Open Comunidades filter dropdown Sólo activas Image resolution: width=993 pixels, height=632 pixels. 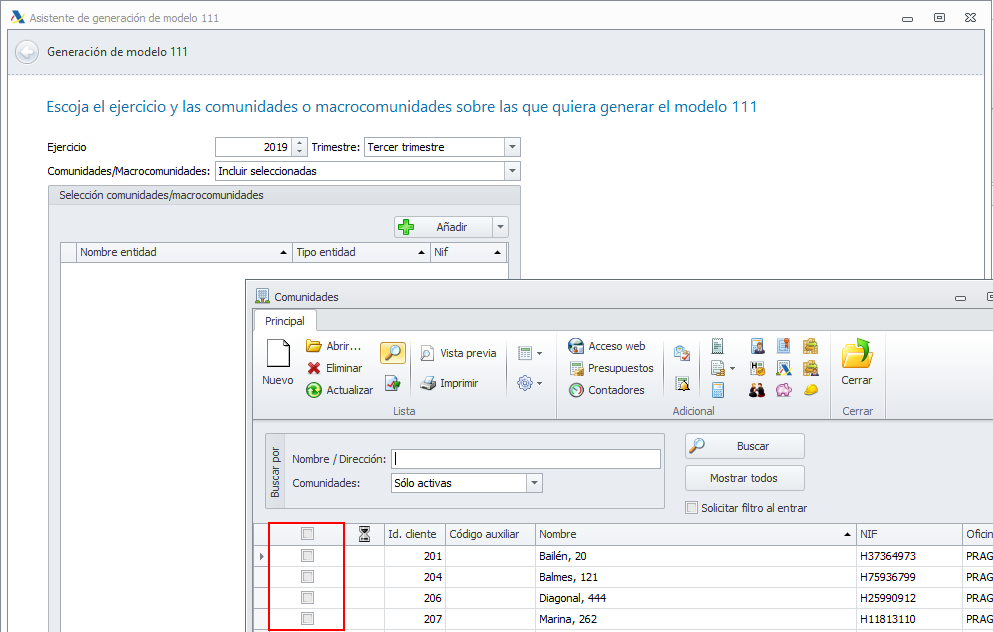[x=534, y=483]
